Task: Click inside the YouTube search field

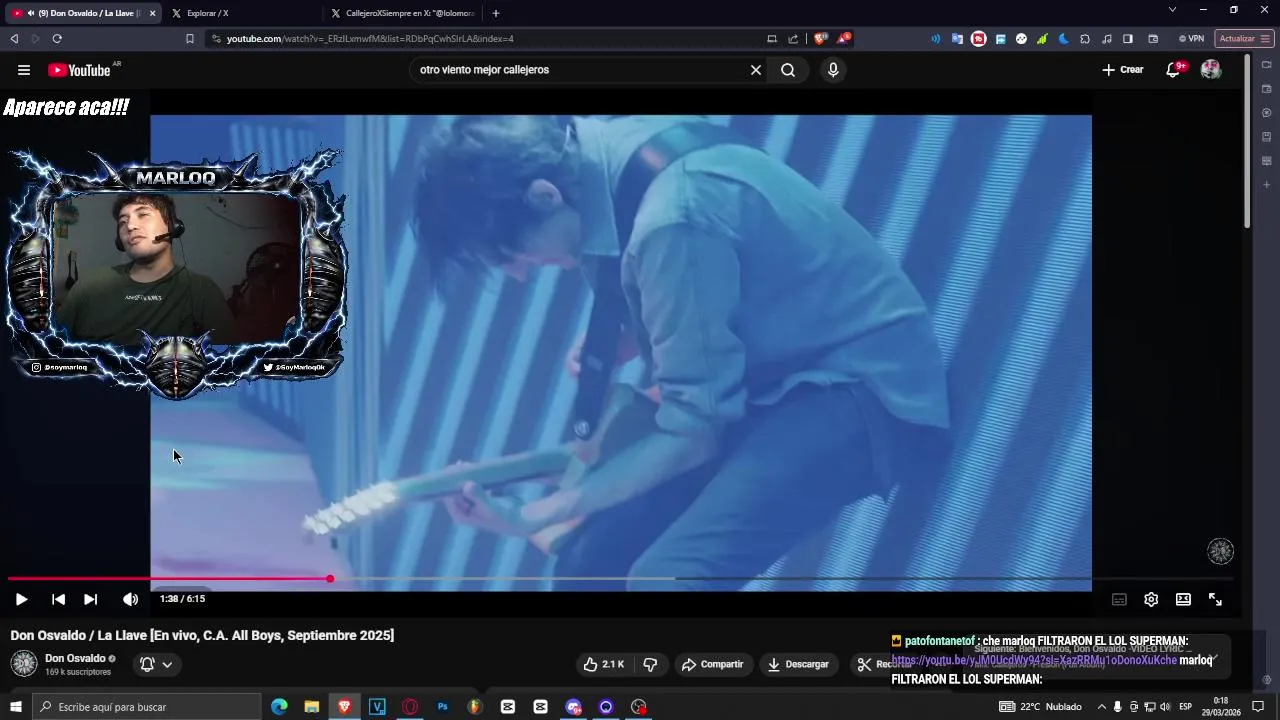Action: coord(580,70)
